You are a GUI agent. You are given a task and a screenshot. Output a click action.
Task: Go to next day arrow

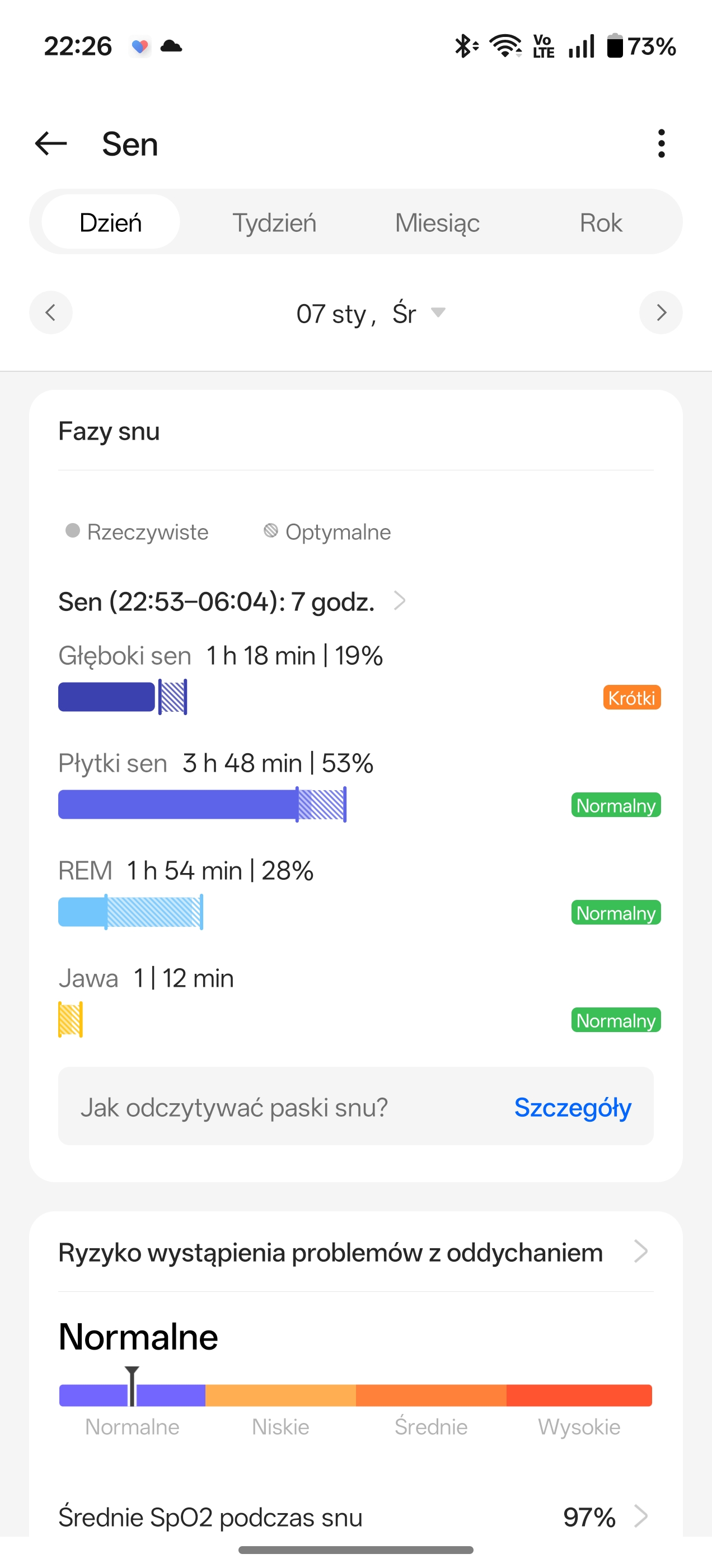[661, 313]
